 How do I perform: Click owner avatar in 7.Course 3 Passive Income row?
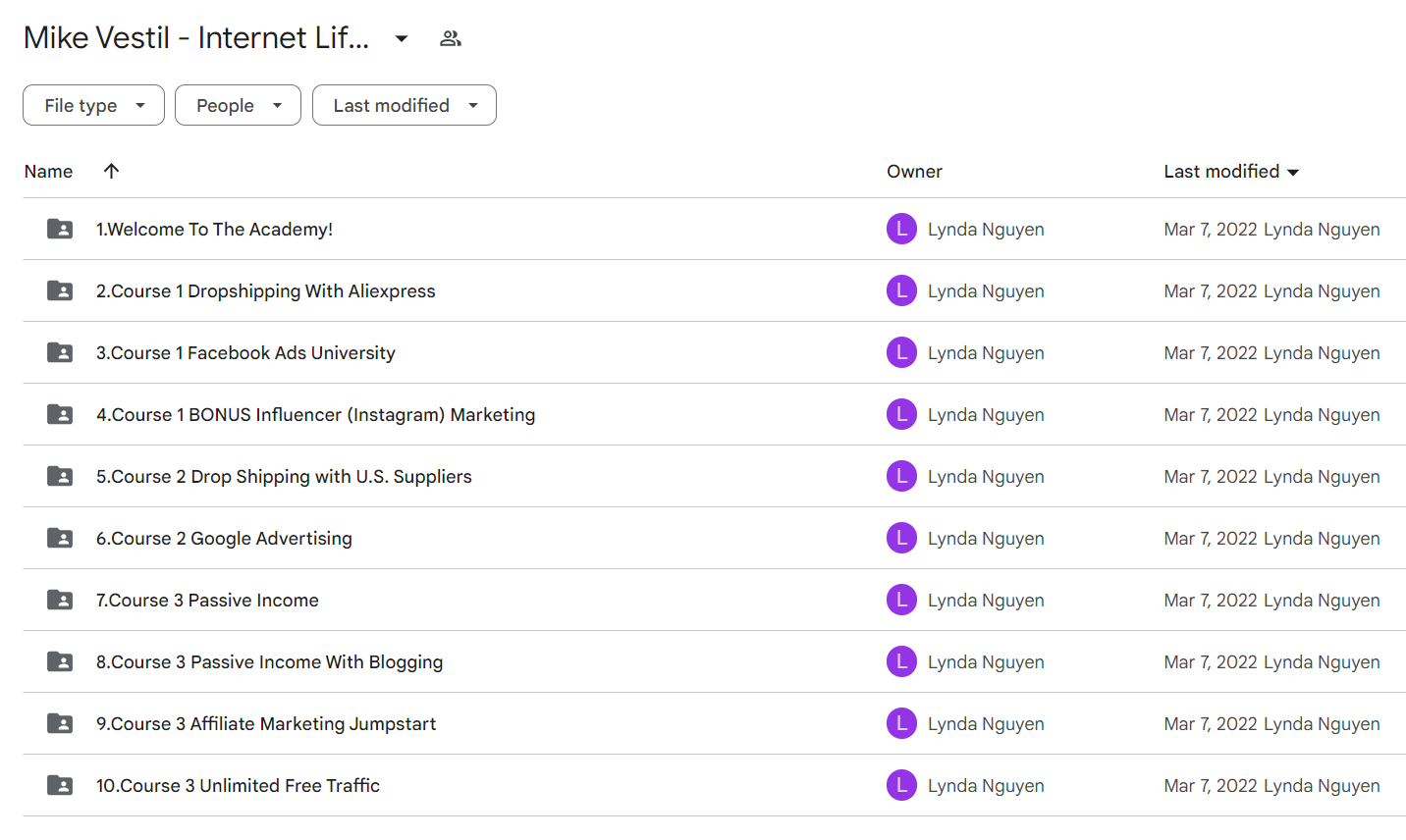(x=901, y=600)
